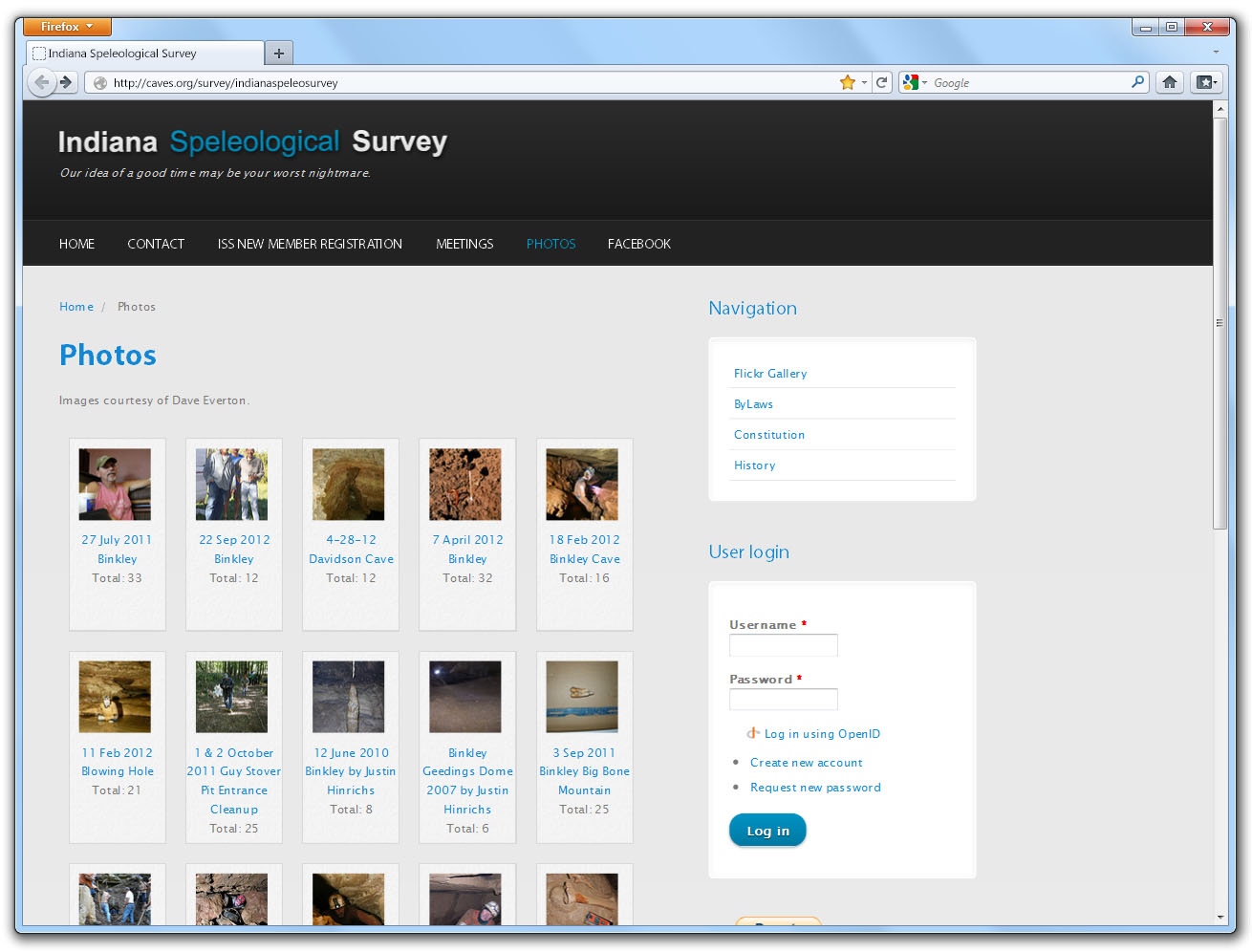
Task: Click the 4-28-12 Davidson Cave link text
Action: [x=351, y=550]
